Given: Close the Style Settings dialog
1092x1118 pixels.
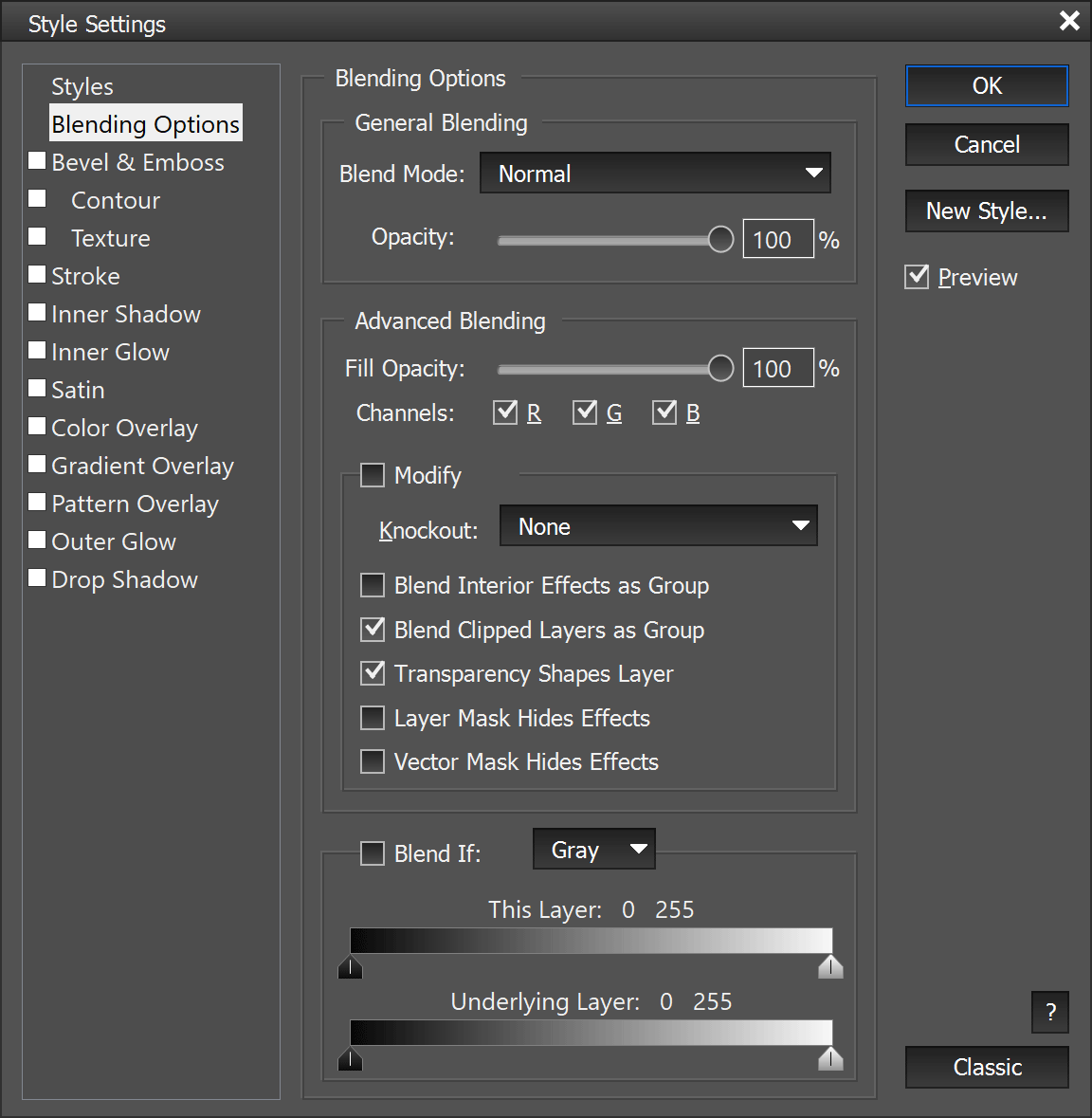Looking at the screenshot, I should click(x=1069, y=21).
